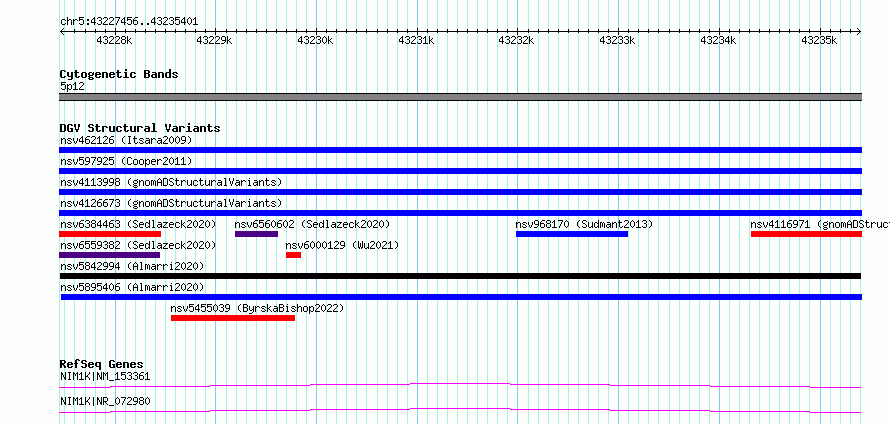Select the black bar for nsv5842994
Image resolution: width=890 pixels, height=424 pixels.
[460, 276]
